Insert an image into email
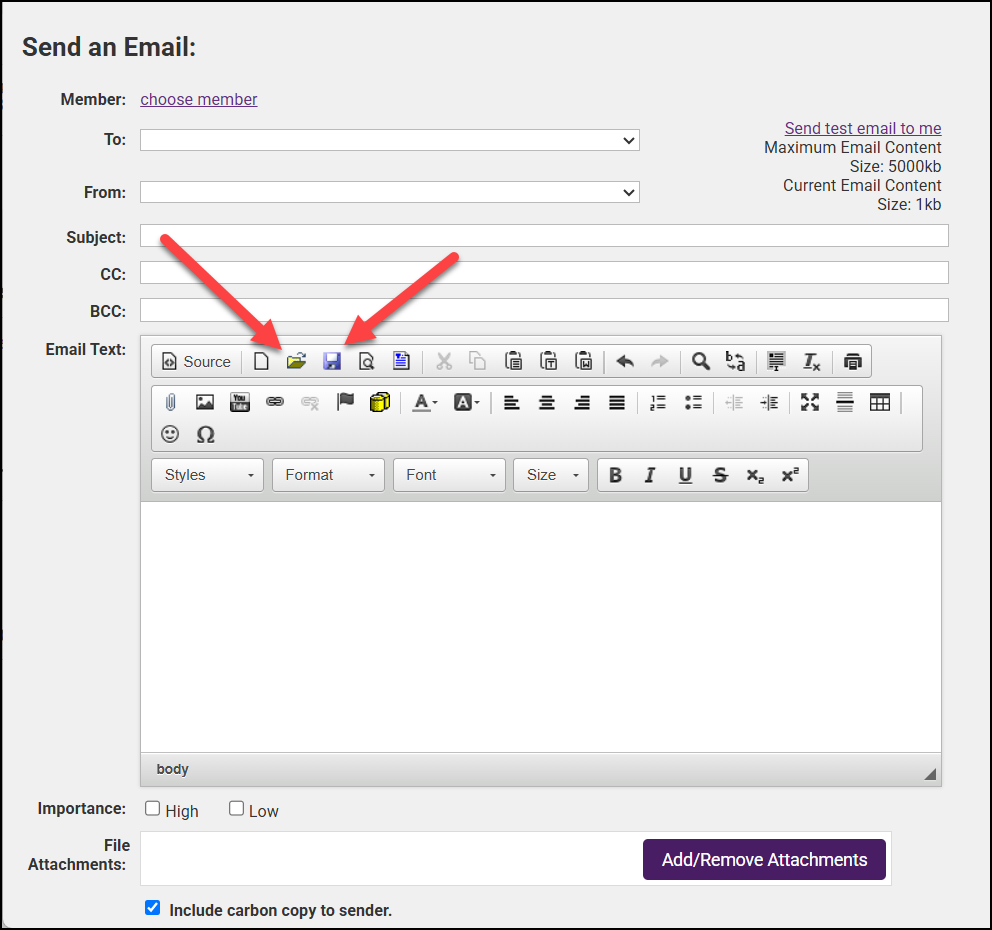Viewport: 992px width, 930px height. point(205,402)
